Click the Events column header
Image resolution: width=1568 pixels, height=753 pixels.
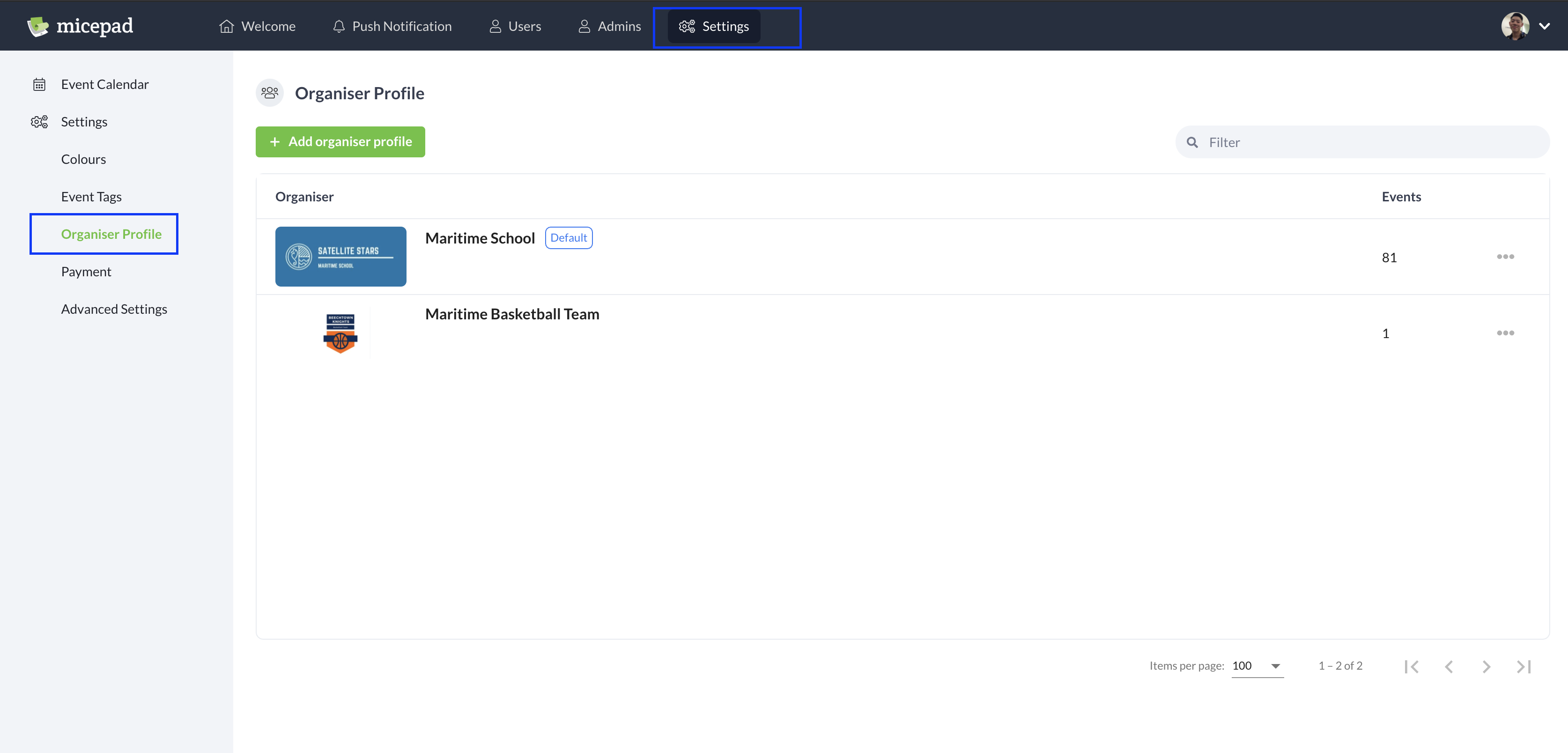click(x=1401, y=197)
